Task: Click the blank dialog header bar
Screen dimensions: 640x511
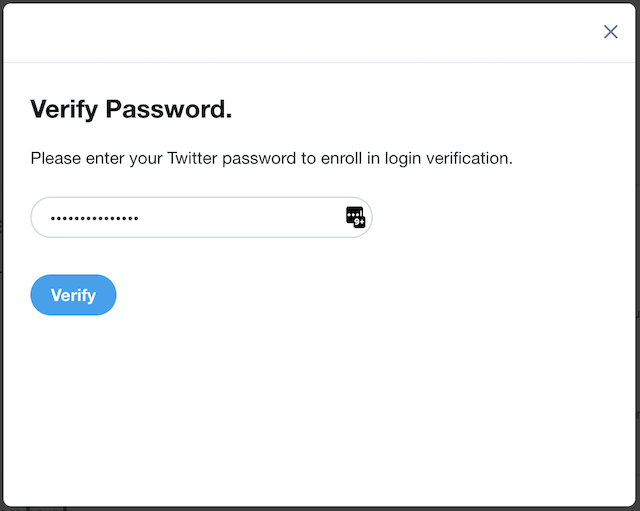Action: 300,32
